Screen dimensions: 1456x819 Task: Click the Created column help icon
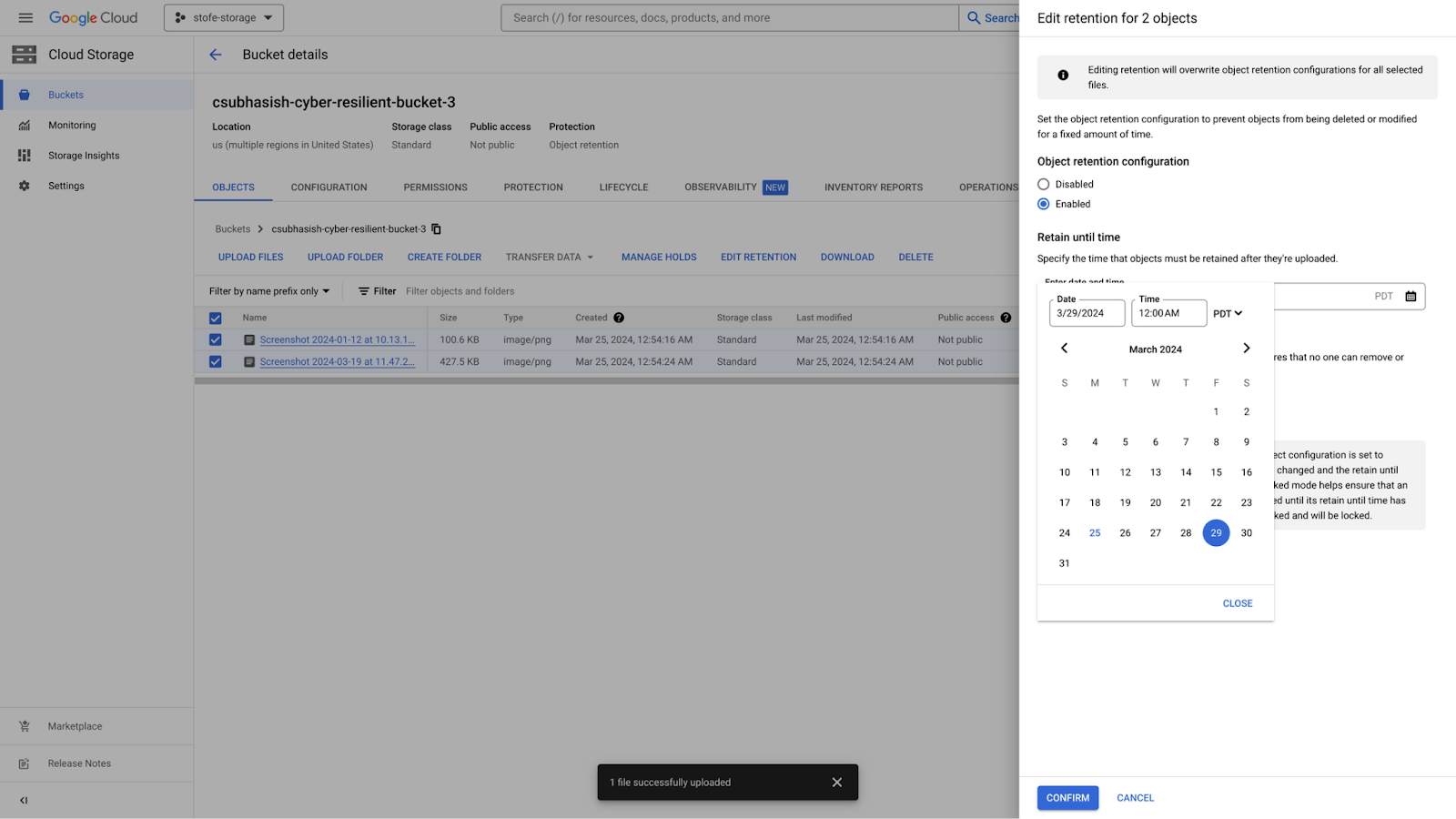(x=619, y=318)
